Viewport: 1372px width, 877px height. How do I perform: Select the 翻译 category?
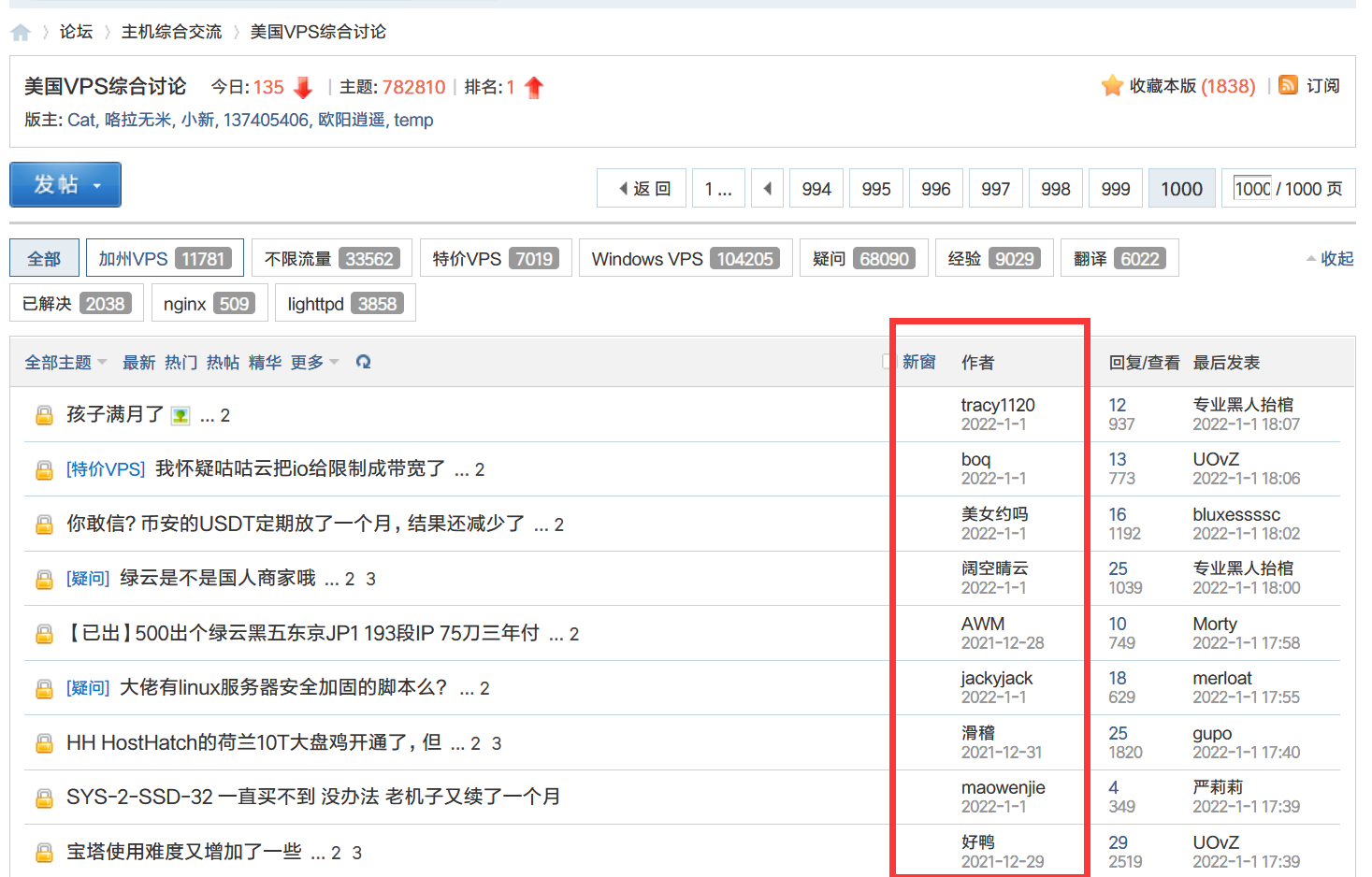(1119, 258)
